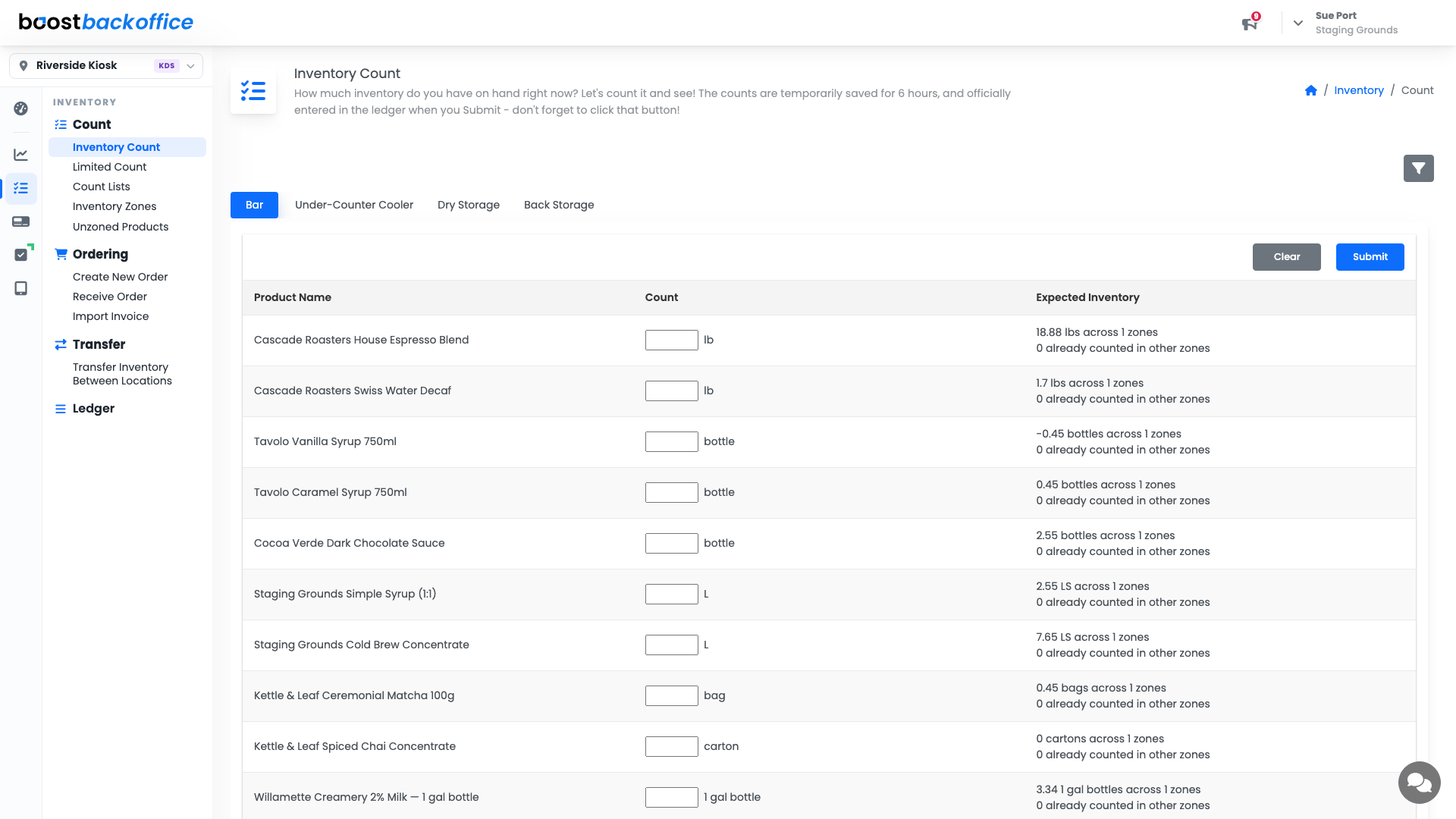Image resolution: width=1456 pixels, height=819 pixels.
Task: Switch to the Back Storage tab
Action: [x=559, y=205]
